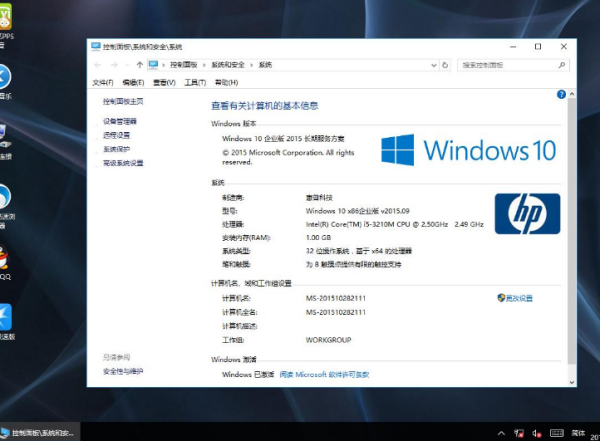This screenshot has width=600, height=441.
Task: Expand the address bar history dropdown
Action: pyautogui.click(x=434, y=65)
